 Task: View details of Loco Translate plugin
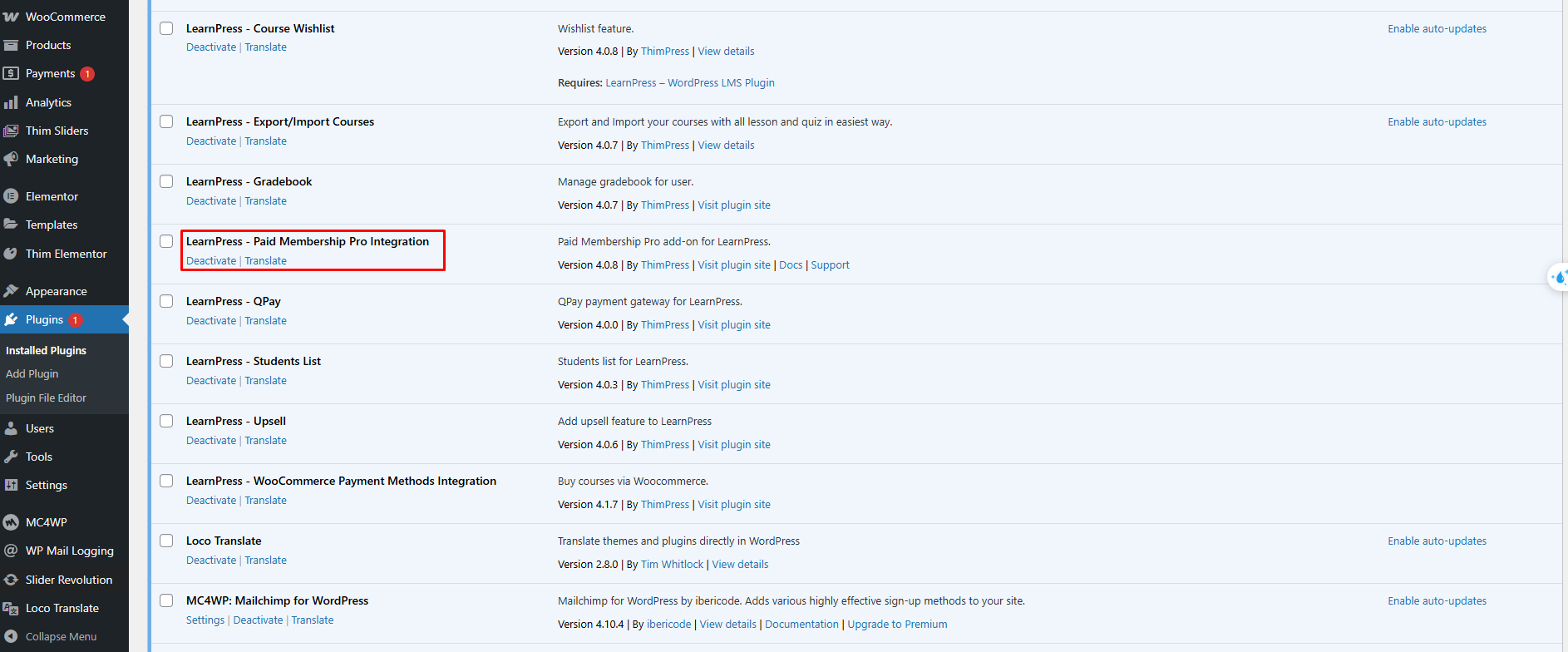(740, 564)
